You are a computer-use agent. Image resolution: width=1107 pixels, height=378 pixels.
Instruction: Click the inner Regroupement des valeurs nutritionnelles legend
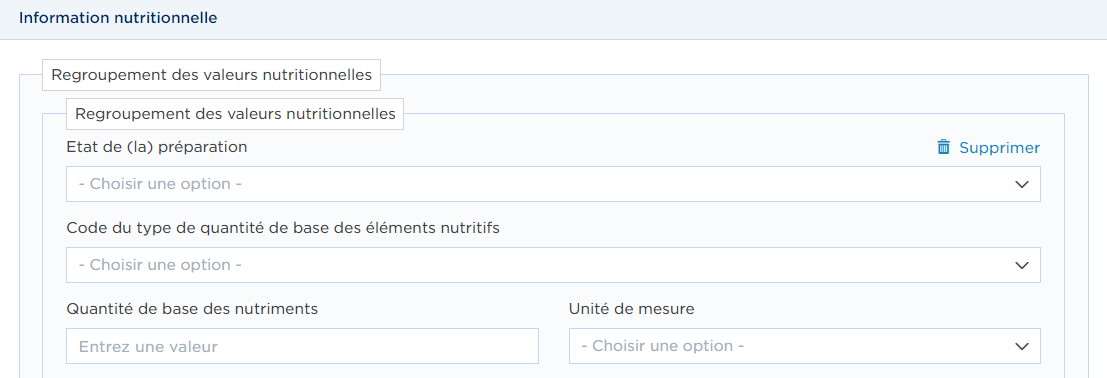pos(234,114)
